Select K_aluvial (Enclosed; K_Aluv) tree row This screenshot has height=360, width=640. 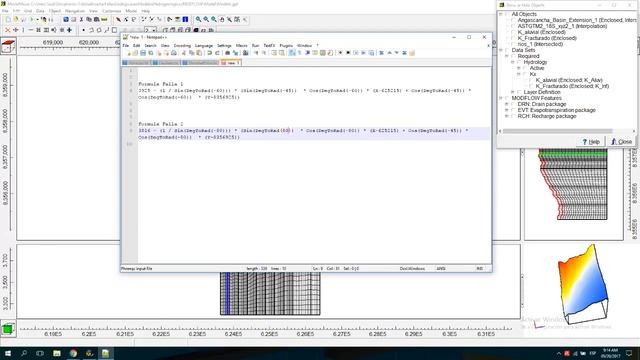coord(569,80)
